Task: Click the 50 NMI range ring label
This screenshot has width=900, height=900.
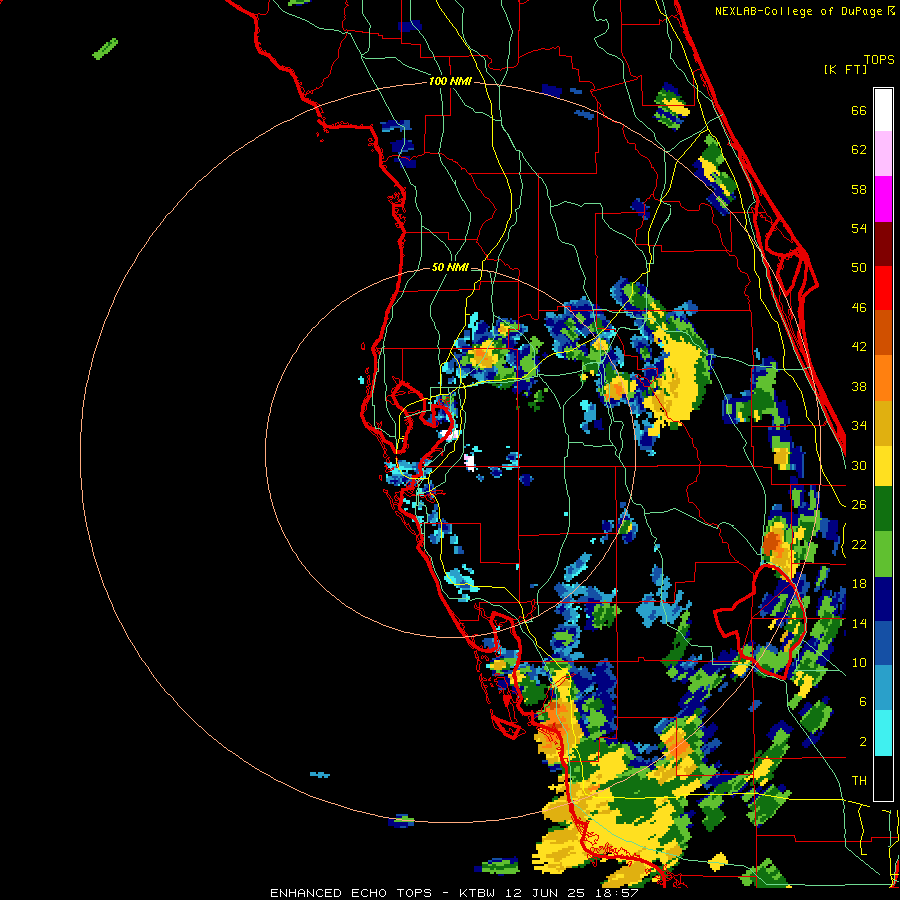Action: [x=450, y=267]
